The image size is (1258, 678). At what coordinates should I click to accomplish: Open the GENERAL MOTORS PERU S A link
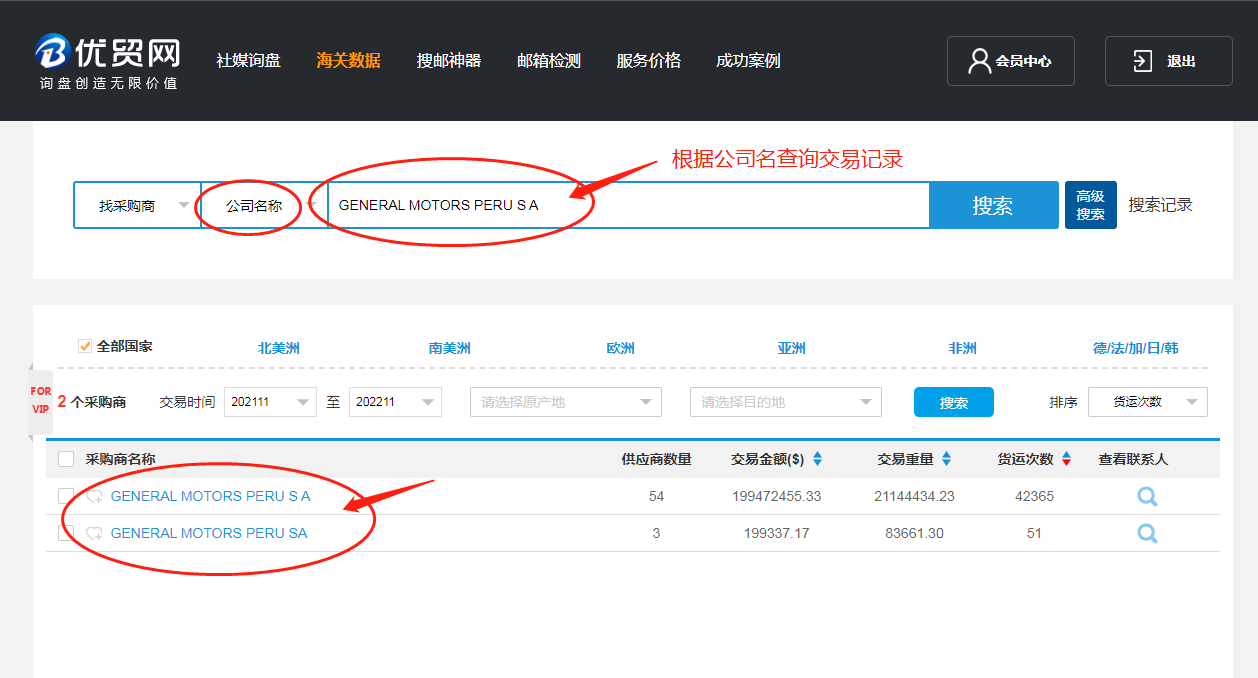(210, 496)
